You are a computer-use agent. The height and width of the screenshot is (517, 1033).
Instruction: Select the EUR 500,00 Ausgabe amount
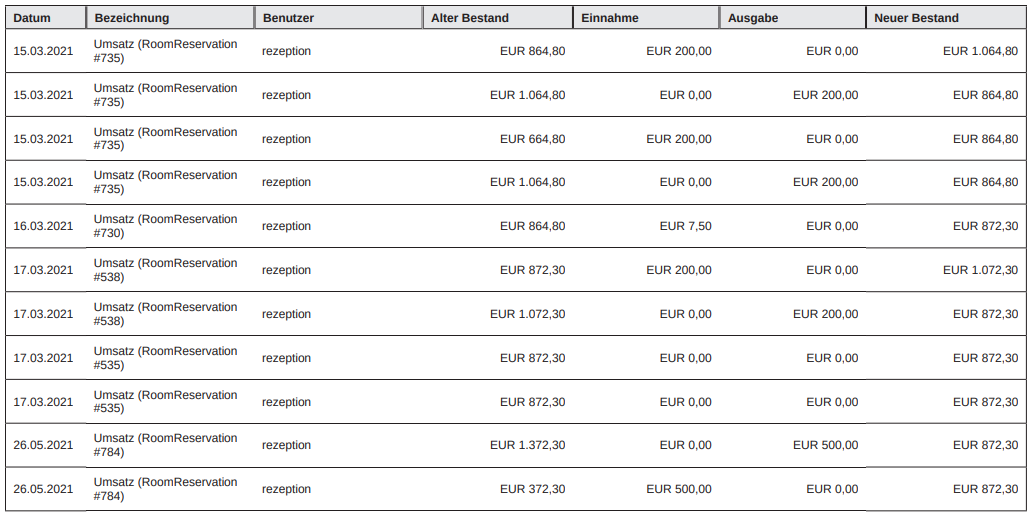825,445
